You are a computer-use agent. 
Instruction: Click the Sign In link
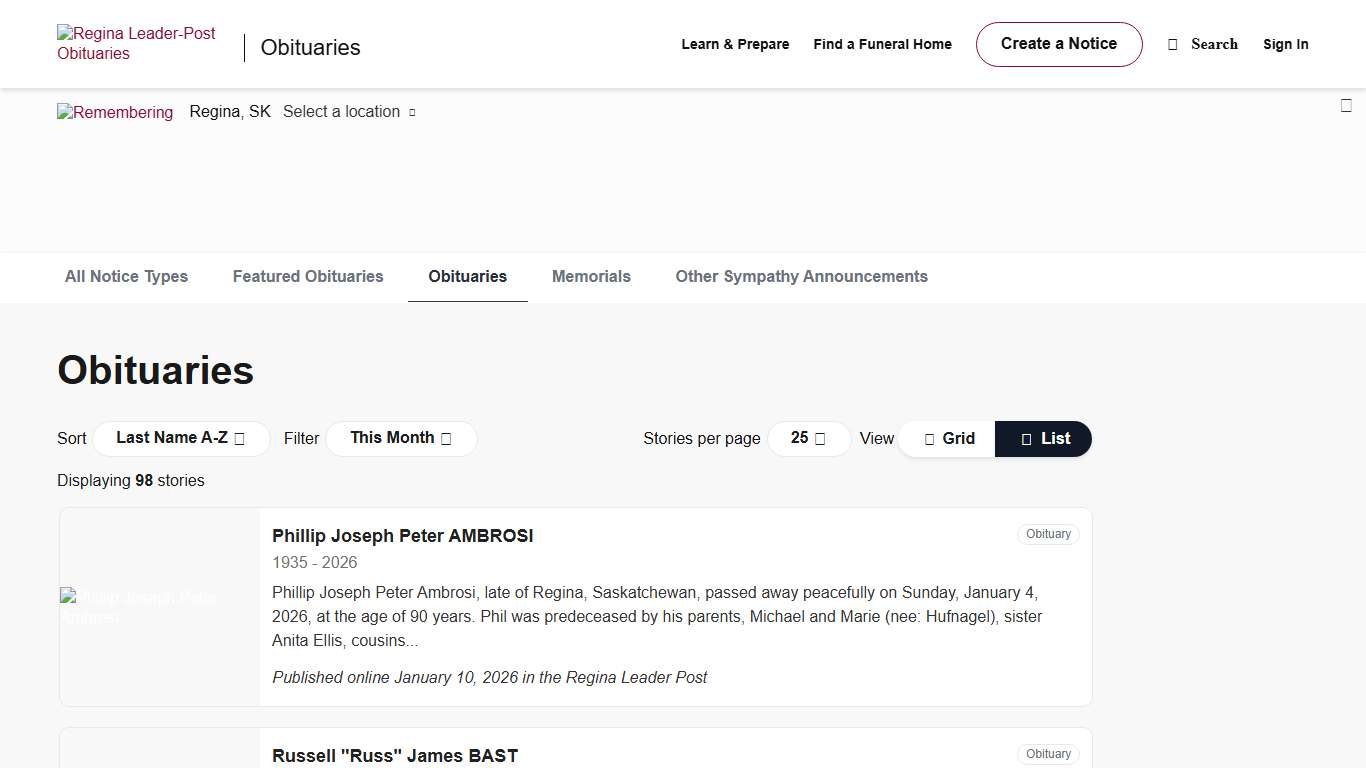pyautogui.click(x=1285, y=44)
